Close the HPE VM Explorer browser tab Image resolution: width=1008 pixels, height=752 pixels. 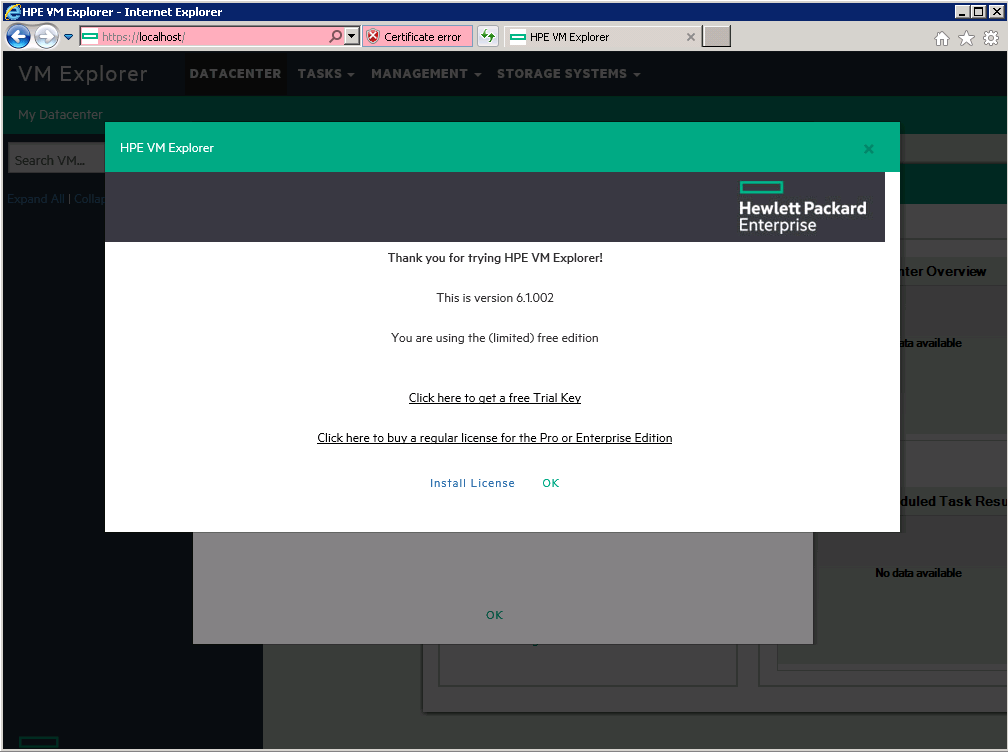[x=690, y=37]
